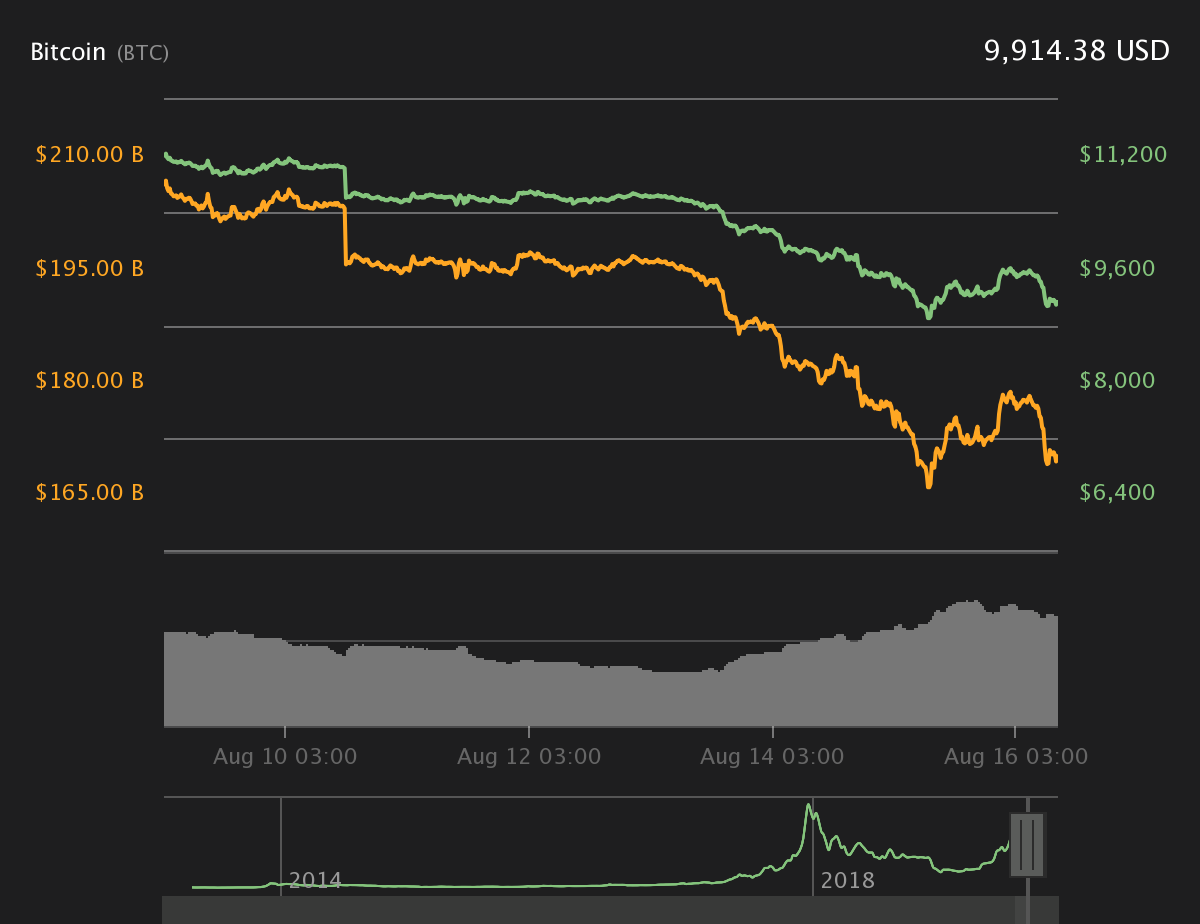Click the navigator range selector handle
This screenshot has height=924, width=1200.
click(x=1027, y=845)
